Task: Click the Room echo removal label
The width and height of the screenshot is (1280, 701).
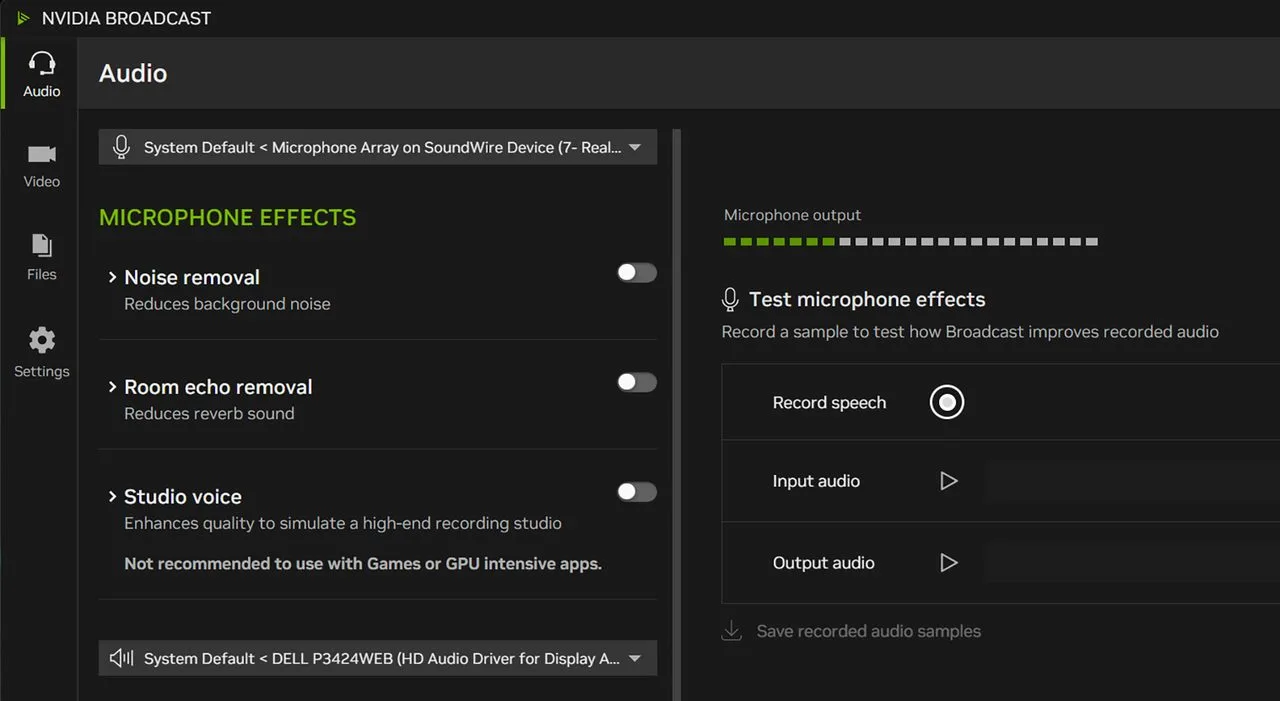Action: (x=218, y=387)
